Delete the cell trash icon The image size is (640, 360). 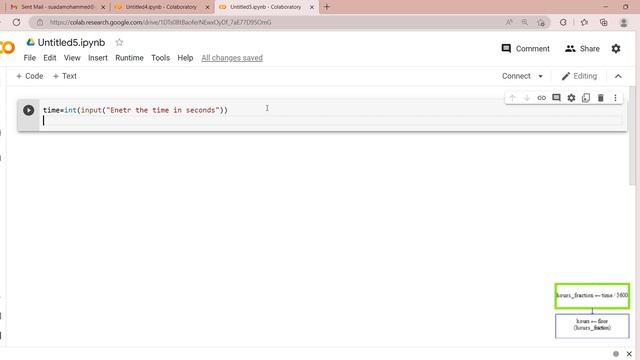tap(601, 98)
